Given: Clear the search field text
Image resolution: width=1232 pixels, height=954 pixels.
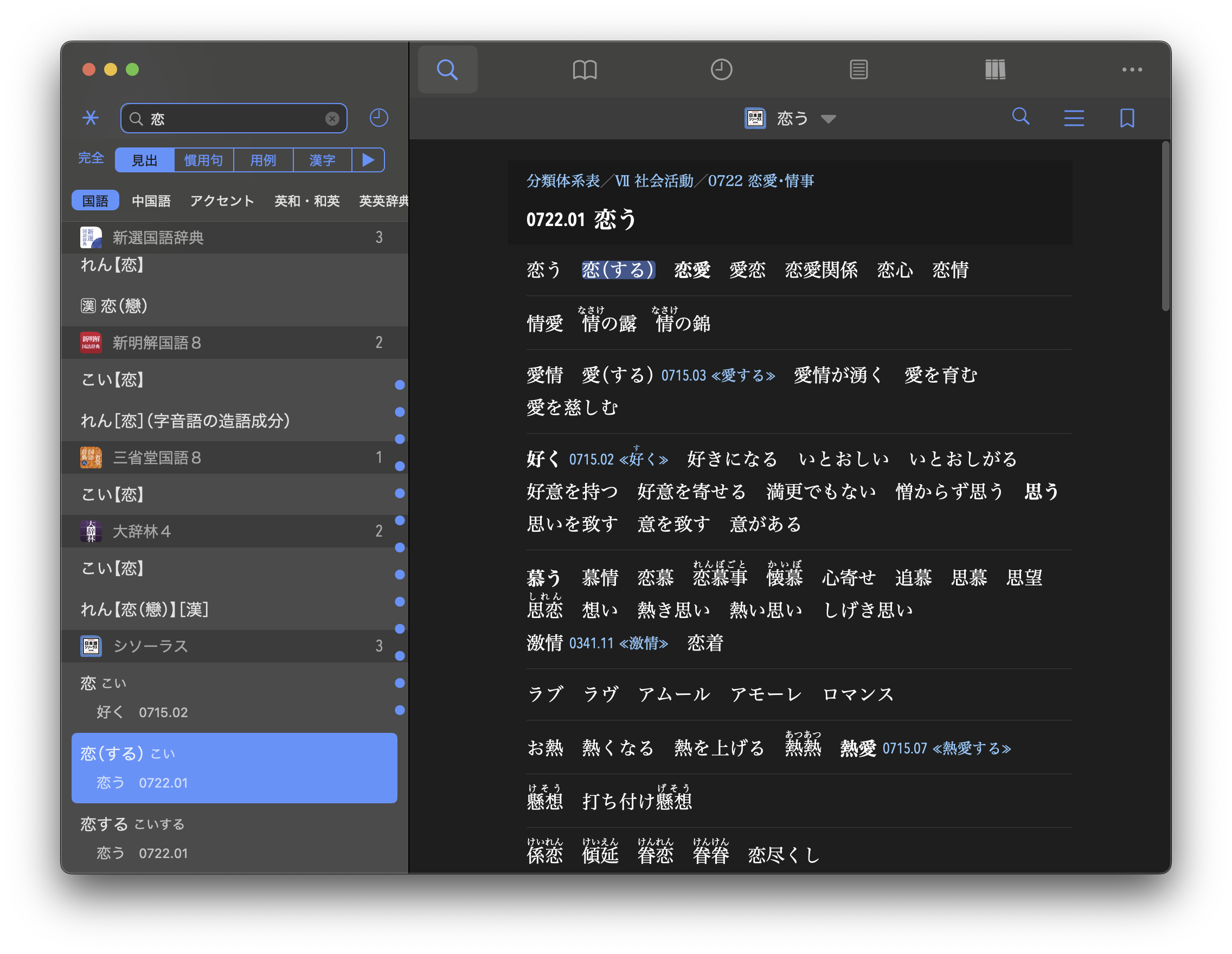Looking at the screenshot, I should 332,118.
